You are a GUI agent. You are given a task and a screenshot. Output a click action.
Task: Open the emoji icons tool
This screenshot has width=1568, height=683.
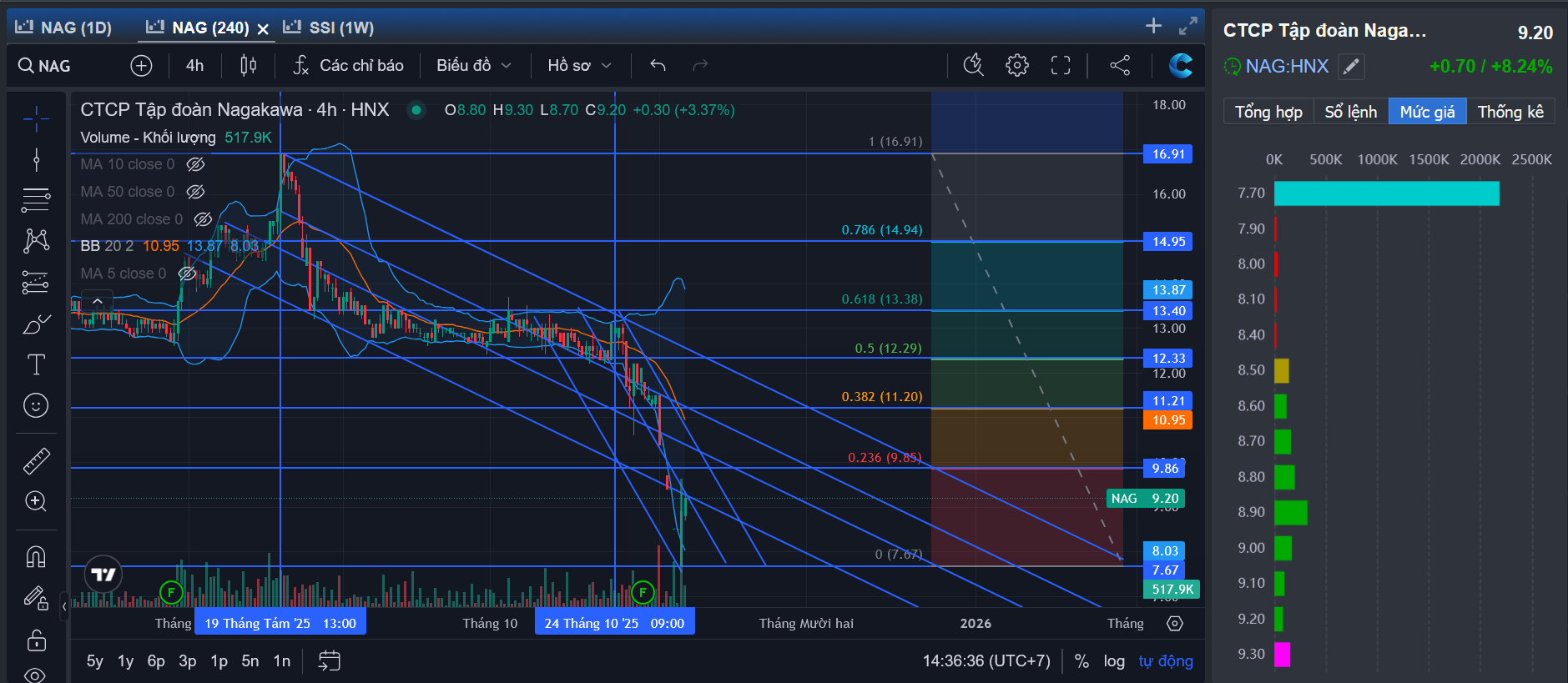pos(36,405)
